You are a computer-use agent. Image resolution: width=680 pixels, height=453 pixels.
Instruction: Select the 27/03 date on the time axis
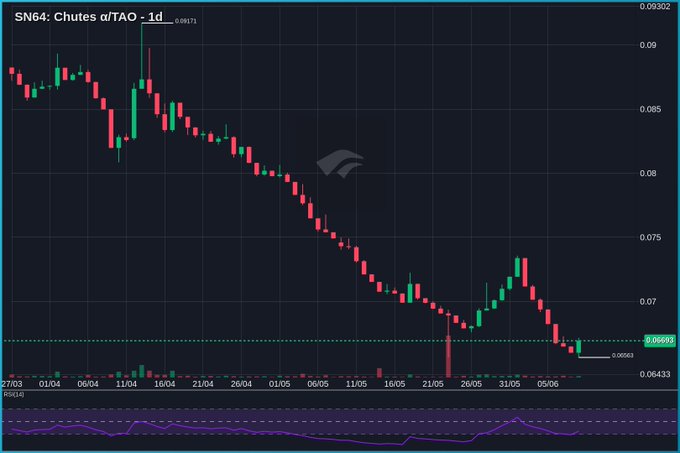click(12, 384)
